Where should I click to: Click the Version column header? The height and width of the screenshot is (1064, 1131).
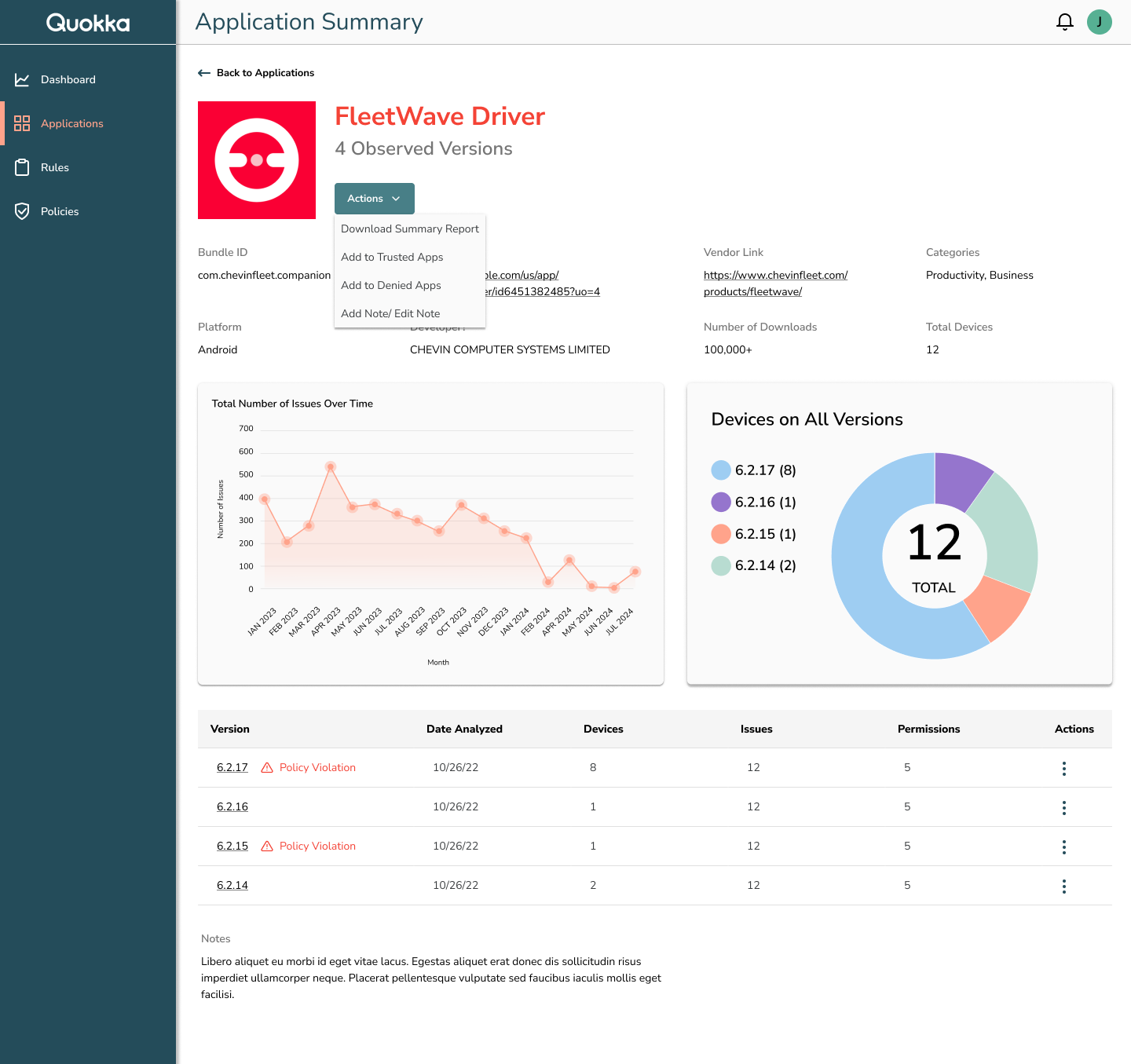(x=230, y=729)
